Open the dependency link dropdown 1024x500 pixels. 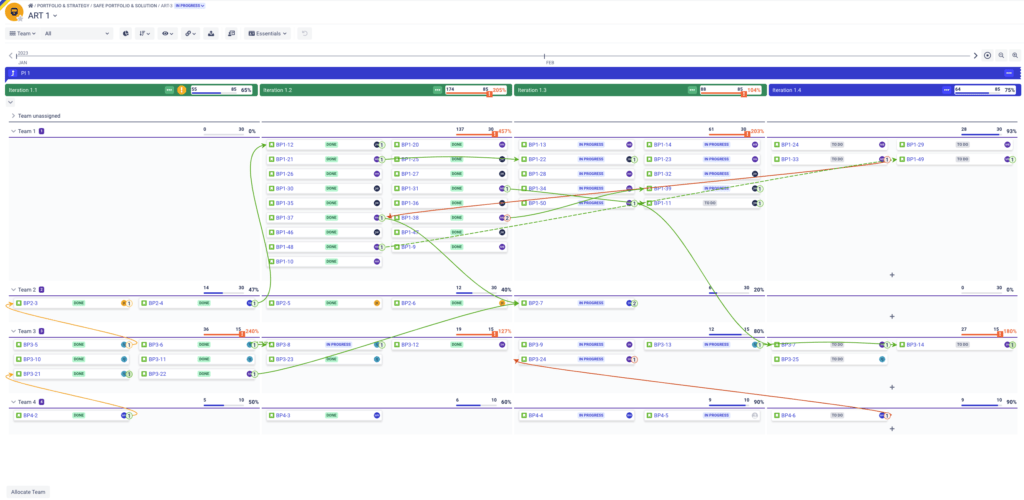[x=191, y=33]
